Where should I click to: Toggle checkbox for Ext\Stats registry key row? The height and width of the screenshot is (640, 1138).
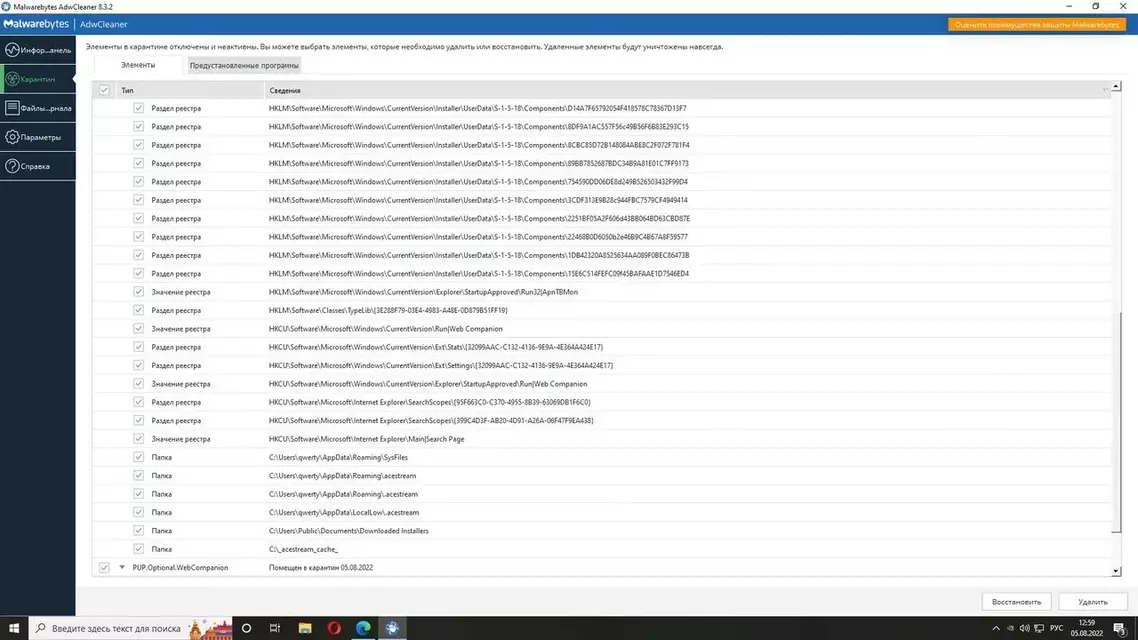(x=139, y=347)
